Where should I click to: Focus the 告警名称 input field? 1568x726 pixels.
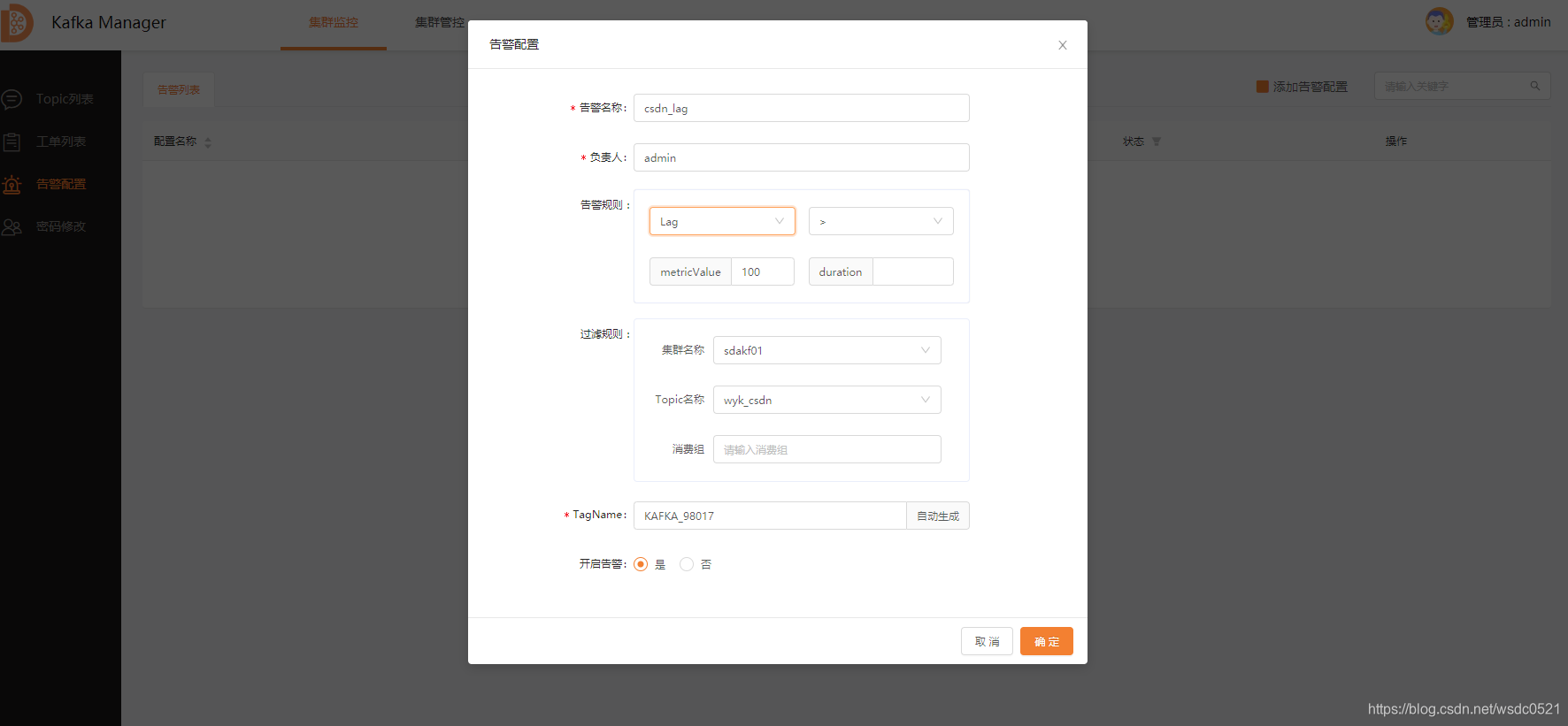[802, 108]
